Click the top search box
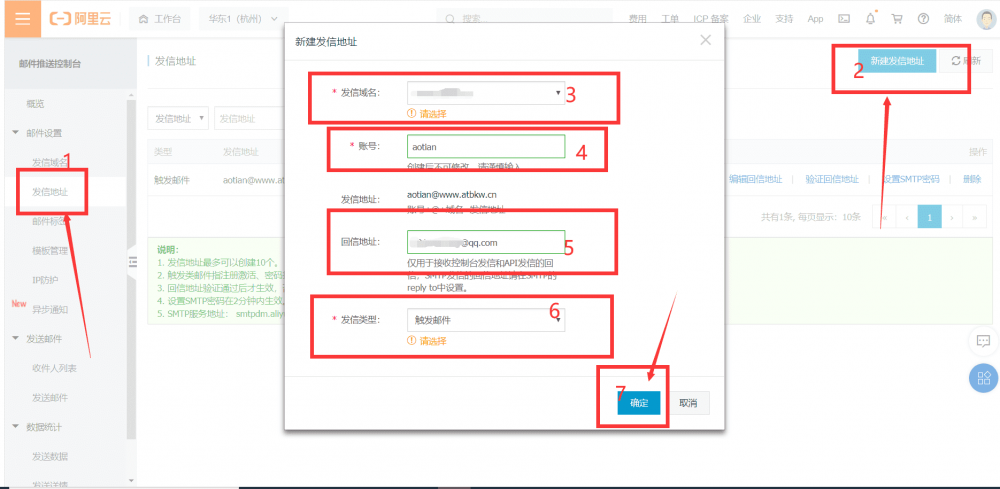The image size is (1000, 489). coord(523,19)
